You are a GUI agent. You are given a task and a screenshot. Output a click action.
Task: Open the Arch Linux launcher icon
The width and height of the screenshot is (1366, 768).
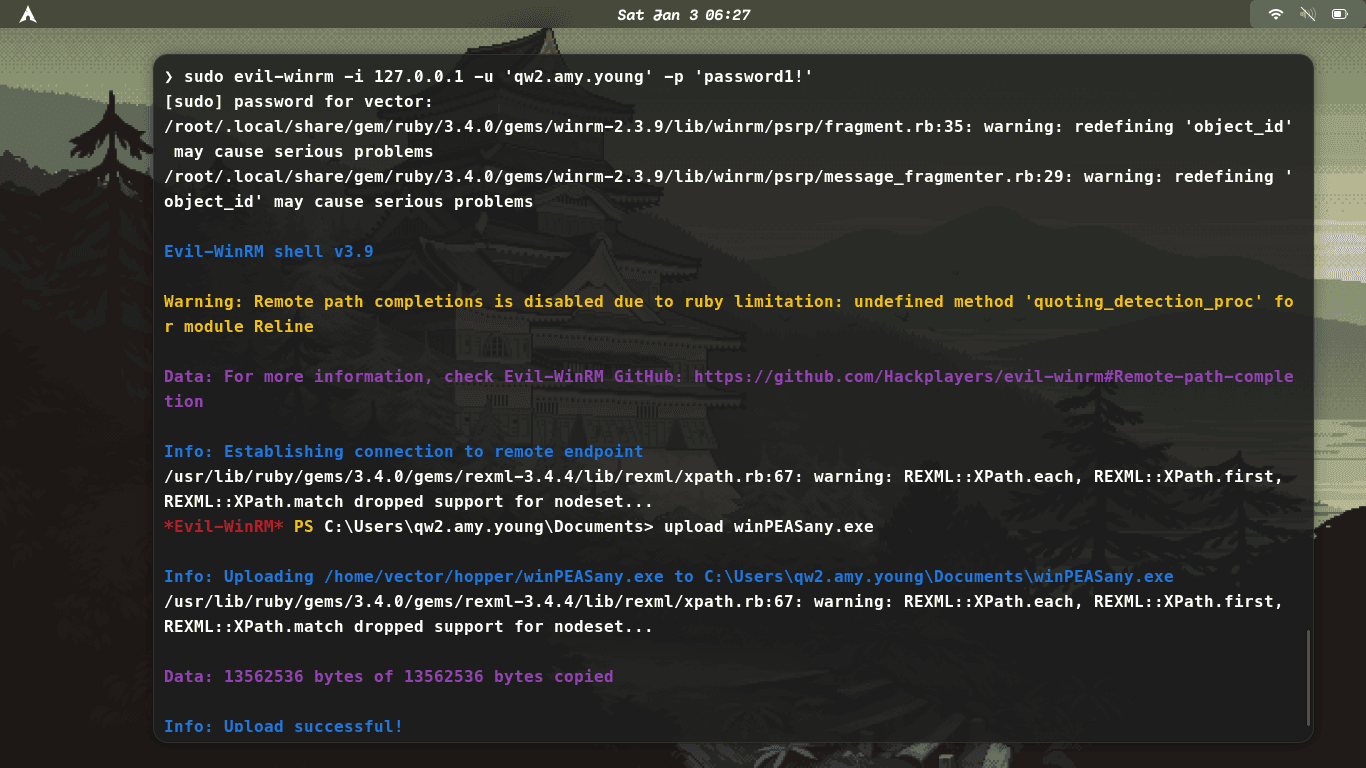pos(28,15)
